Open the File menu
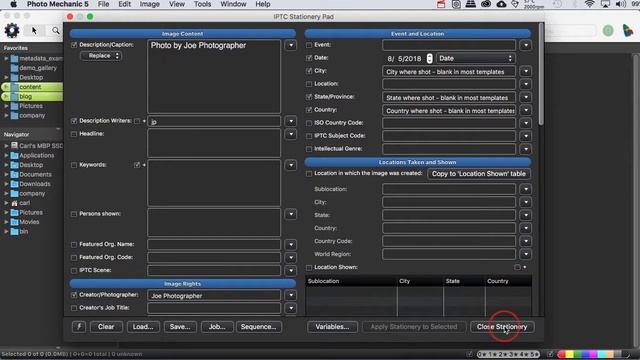The width and height of the screenshot is (640, 360). point(103,4)
